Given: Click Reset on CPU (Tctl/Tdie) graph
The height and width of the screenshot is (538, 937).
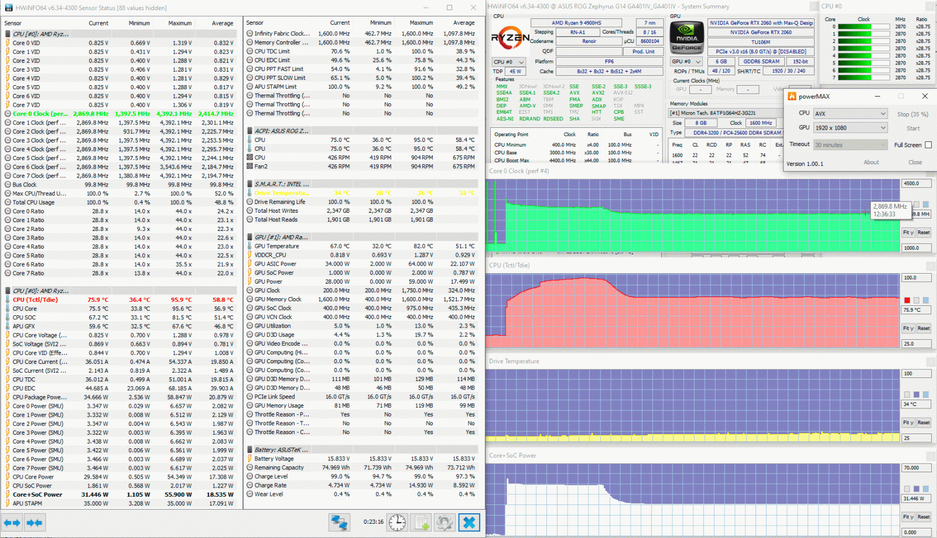Looking at the screenshot, I should (x=923, y=328).
